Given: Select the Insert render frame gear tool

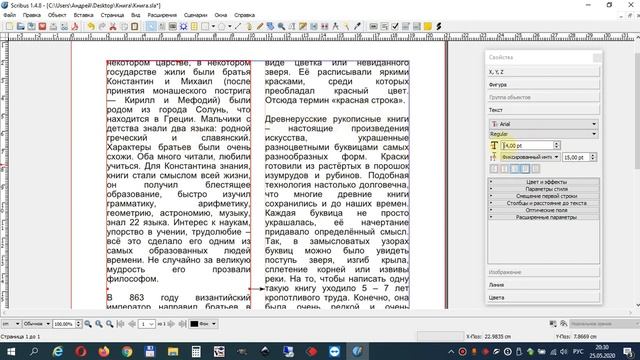Looking at the screenshot, I should point(184,27).
